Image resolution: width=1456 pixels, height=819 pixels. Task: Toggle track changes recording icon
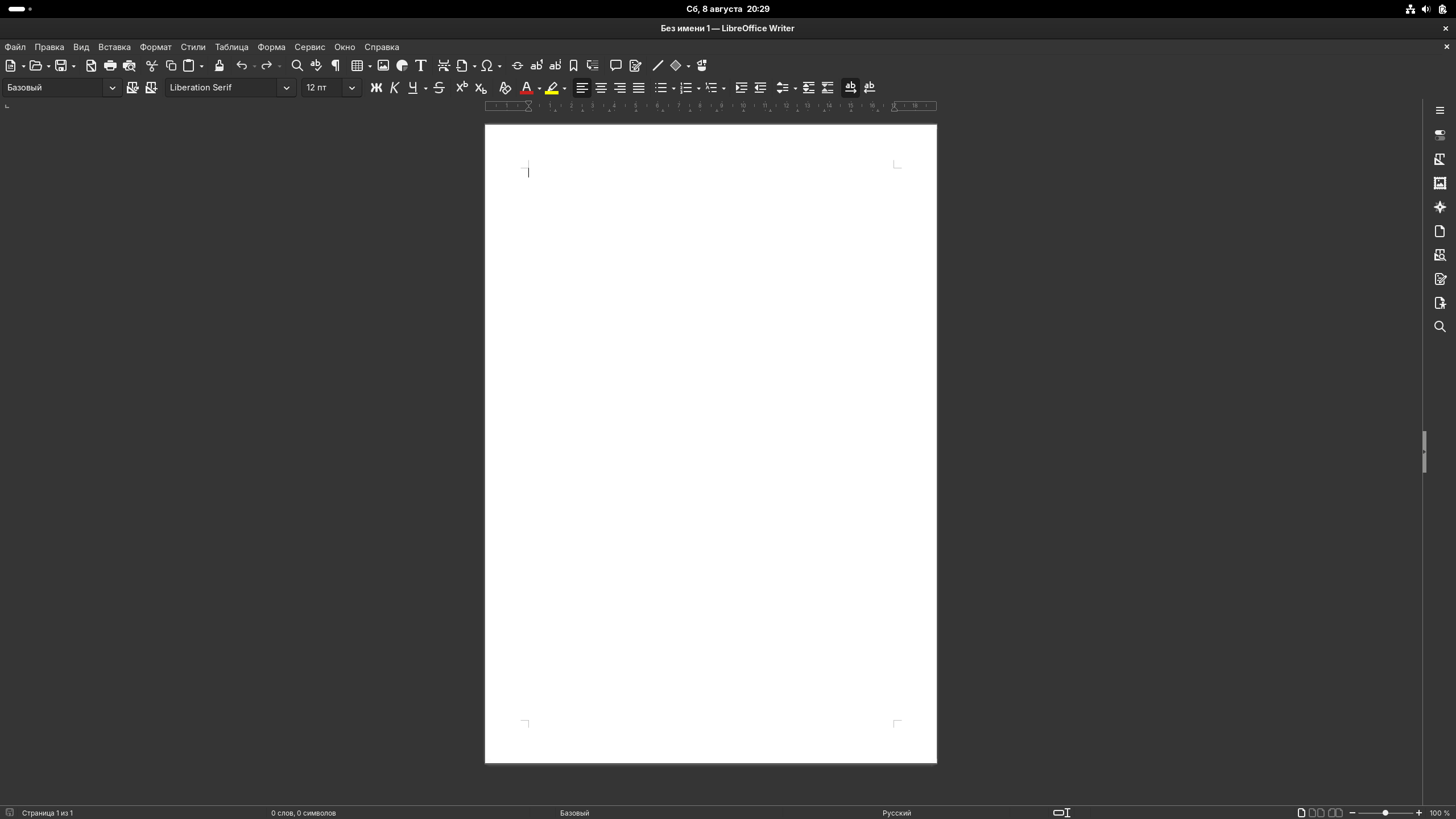(635, 66)
